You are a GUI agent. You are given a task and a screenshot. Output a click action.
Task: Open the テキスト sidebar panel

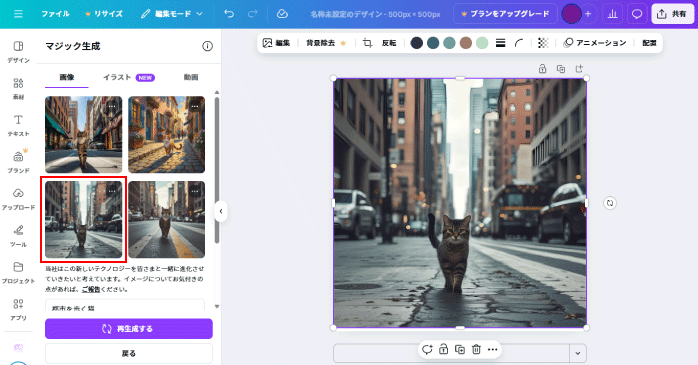point(18,126)
